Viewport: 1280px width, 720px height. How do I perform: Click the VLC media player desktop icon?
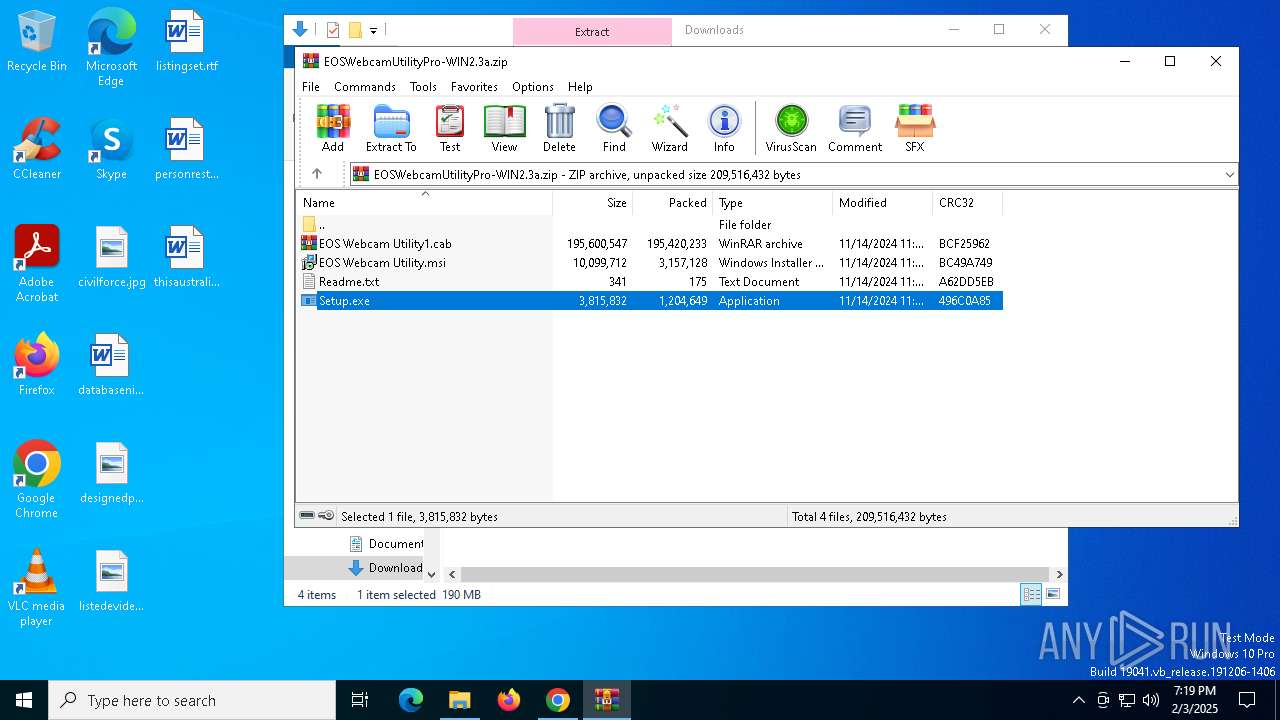[37, 588]
